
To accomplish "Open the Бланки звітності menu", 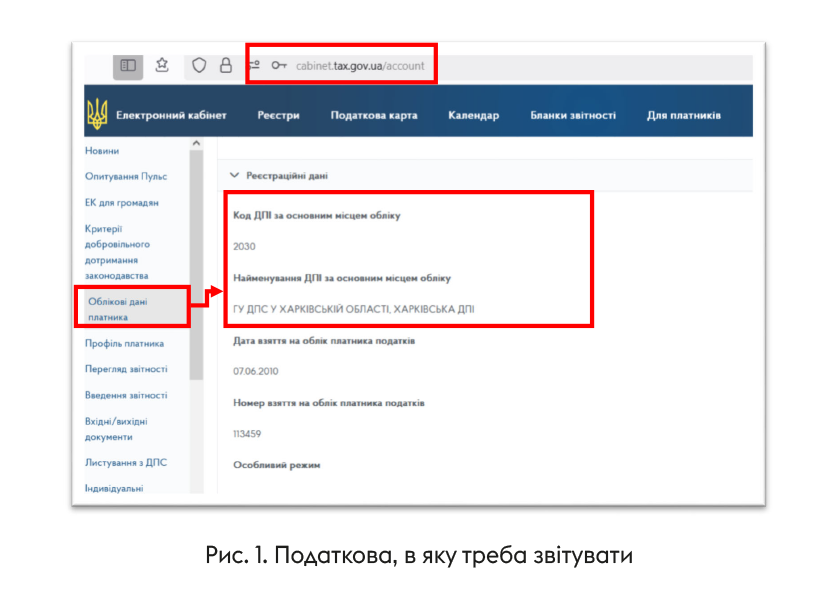I will (573, 115).
